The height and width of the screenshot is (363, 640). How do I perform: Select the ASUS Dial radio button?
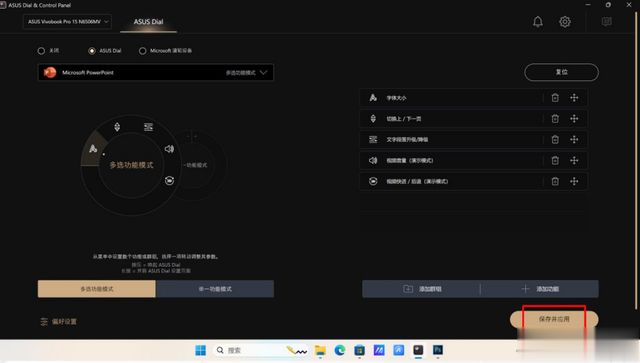(92, 51)
